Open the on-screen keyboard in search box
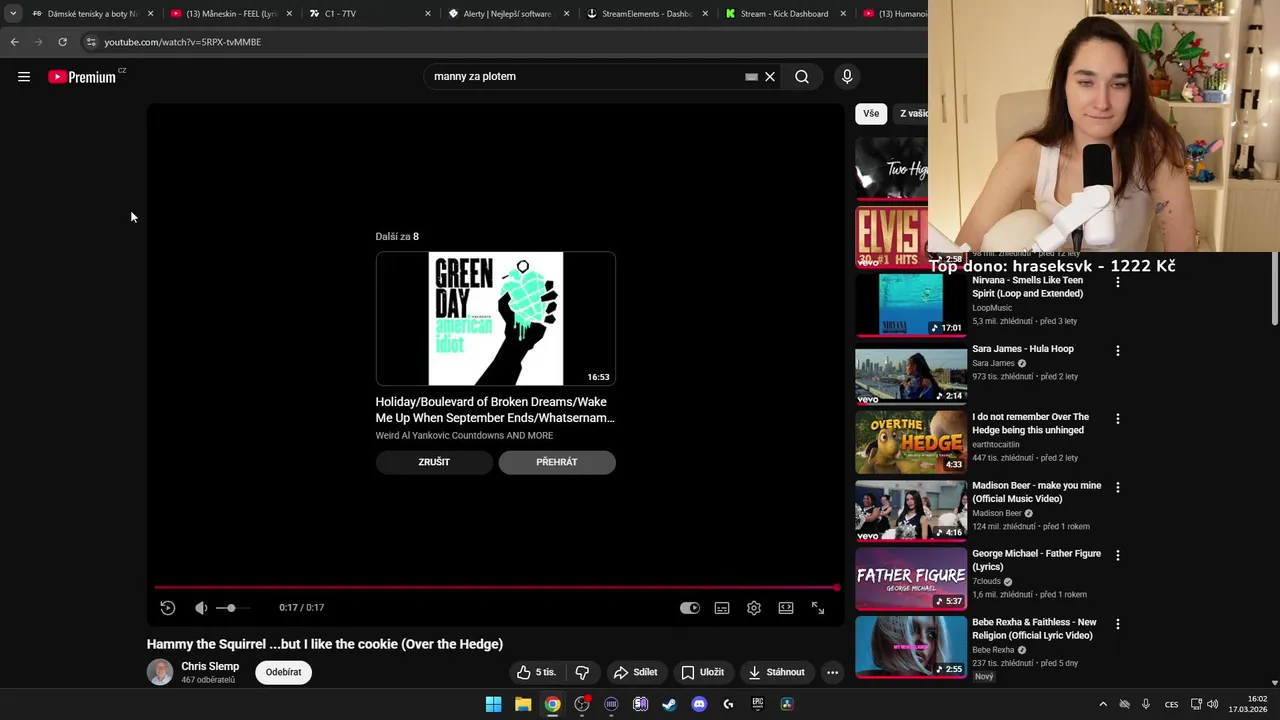 pos(751,77)
